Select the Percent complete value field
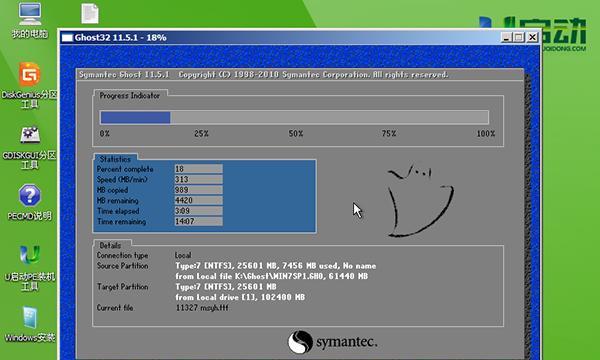This screenshot has width=600, height=360. (x=198, y=169)
